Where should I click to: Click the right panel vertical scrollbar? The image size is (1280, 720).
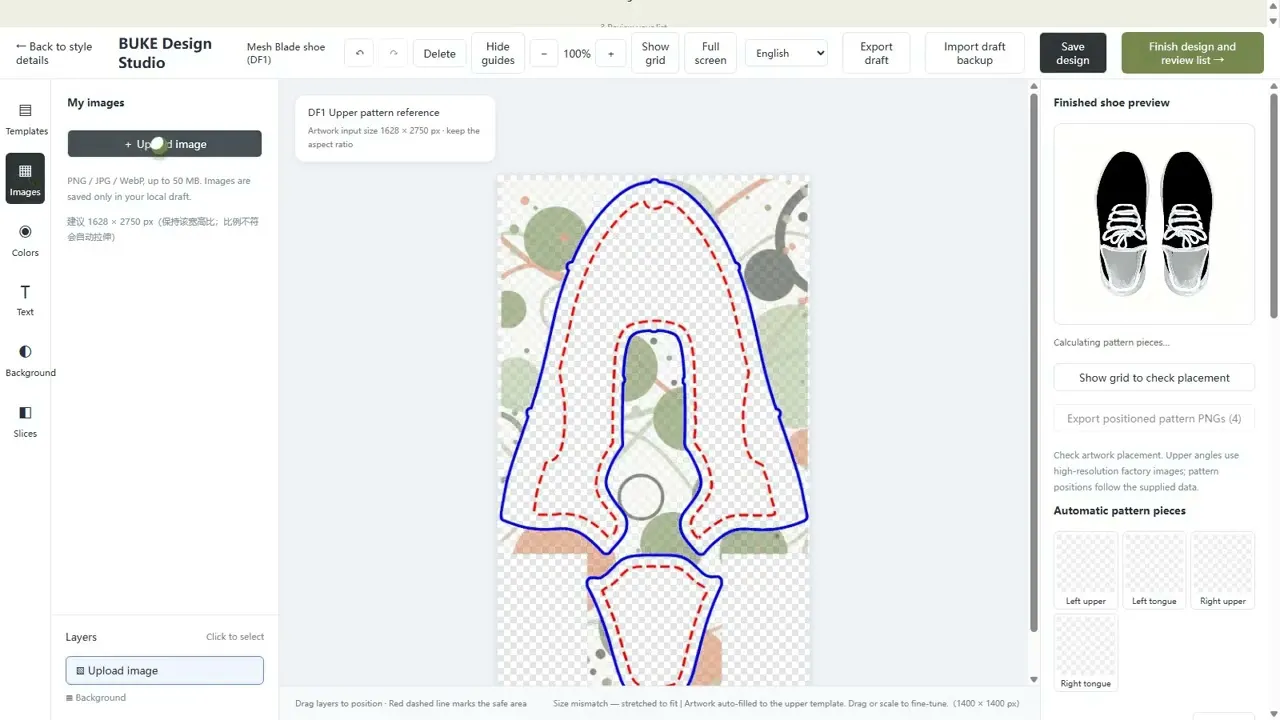tap(1274, 206)
